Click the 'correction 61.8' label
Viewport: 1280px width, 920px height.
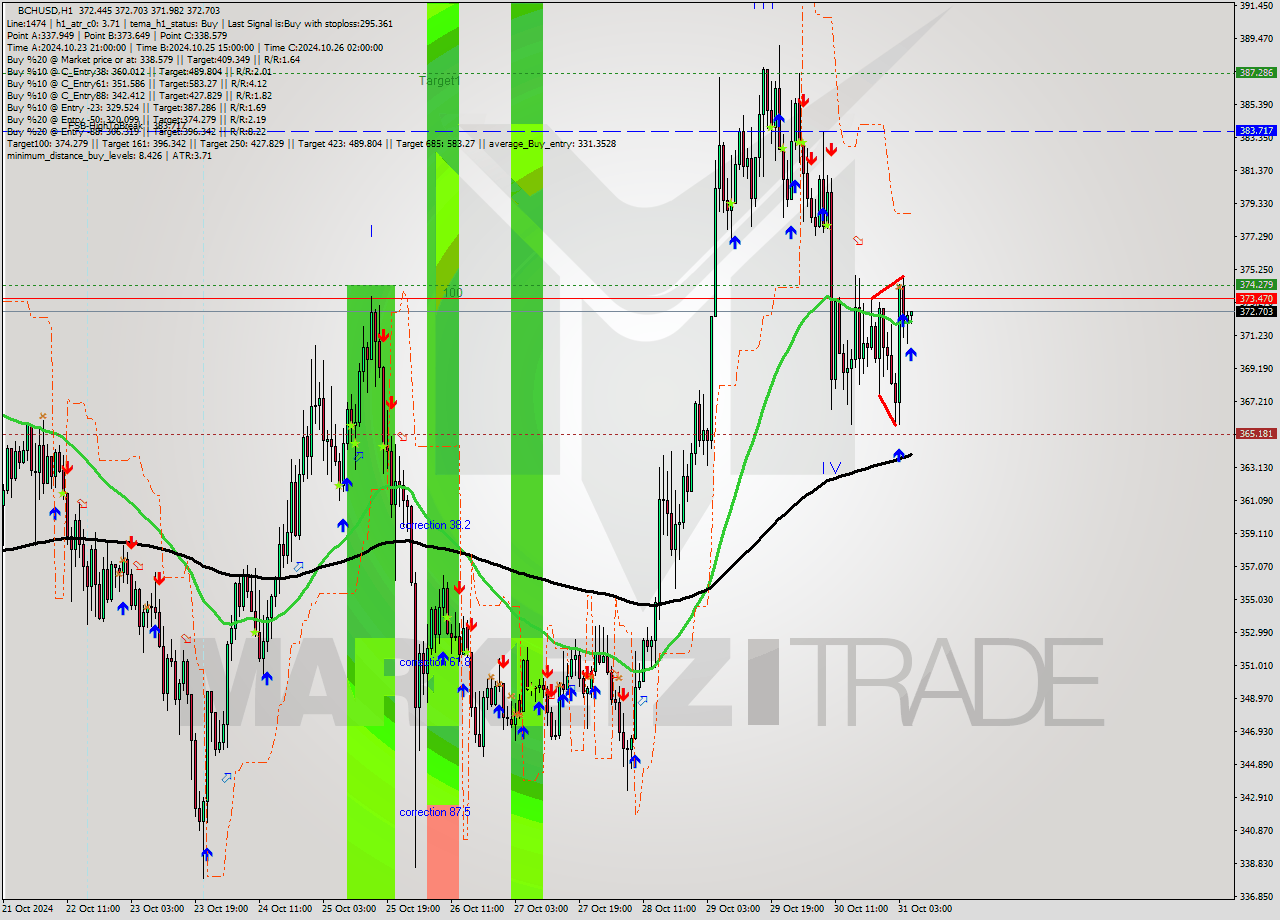pos(435,662)
